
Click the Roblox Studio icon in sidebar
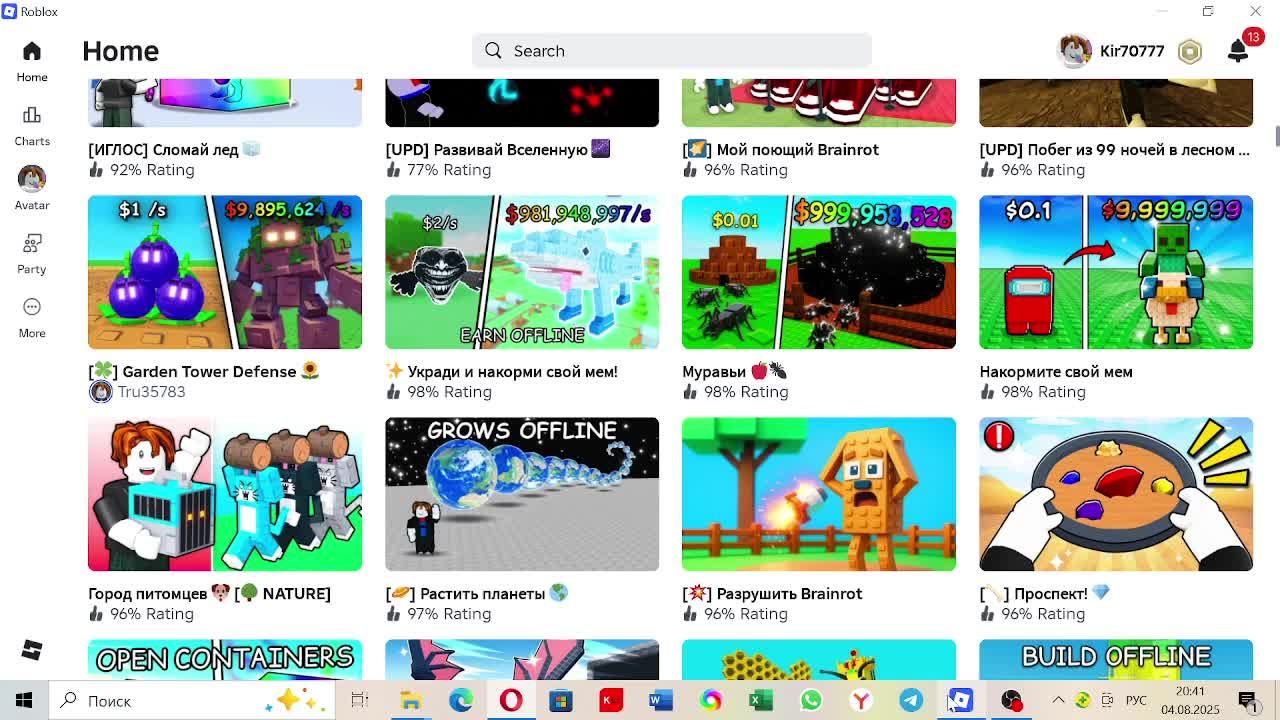31,650
